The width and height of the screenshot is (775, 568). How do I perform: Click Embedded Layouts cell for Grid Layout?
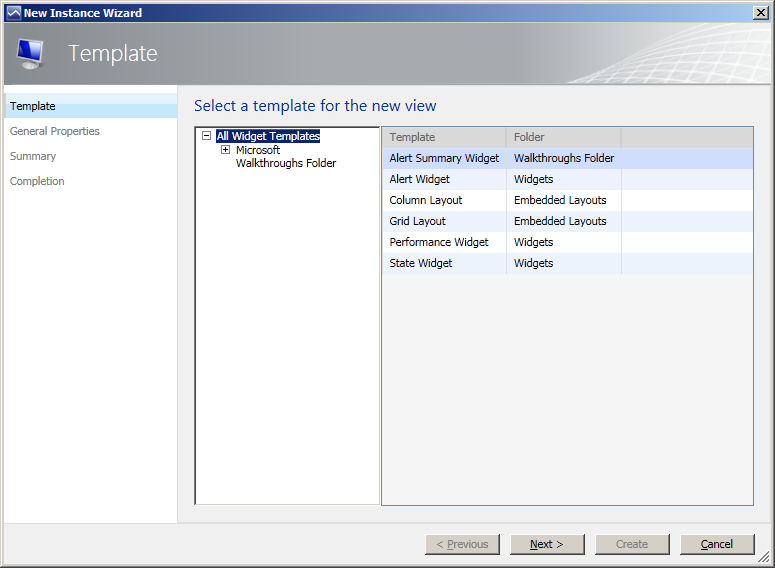tap(564, 221)
